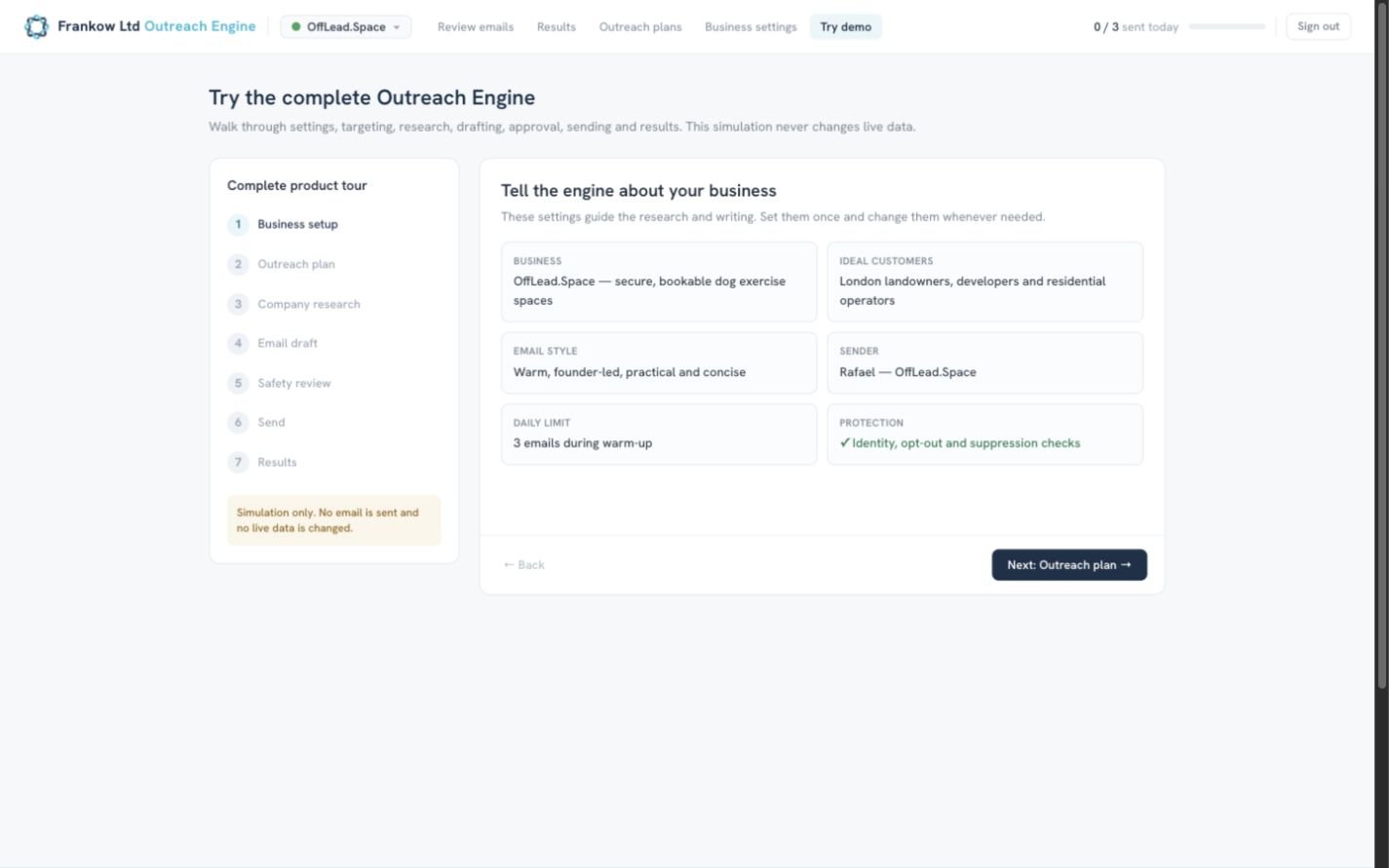Select step 7 Results in tour
Viewport: 1389px width, 868px height.
(x=262, y=462)
